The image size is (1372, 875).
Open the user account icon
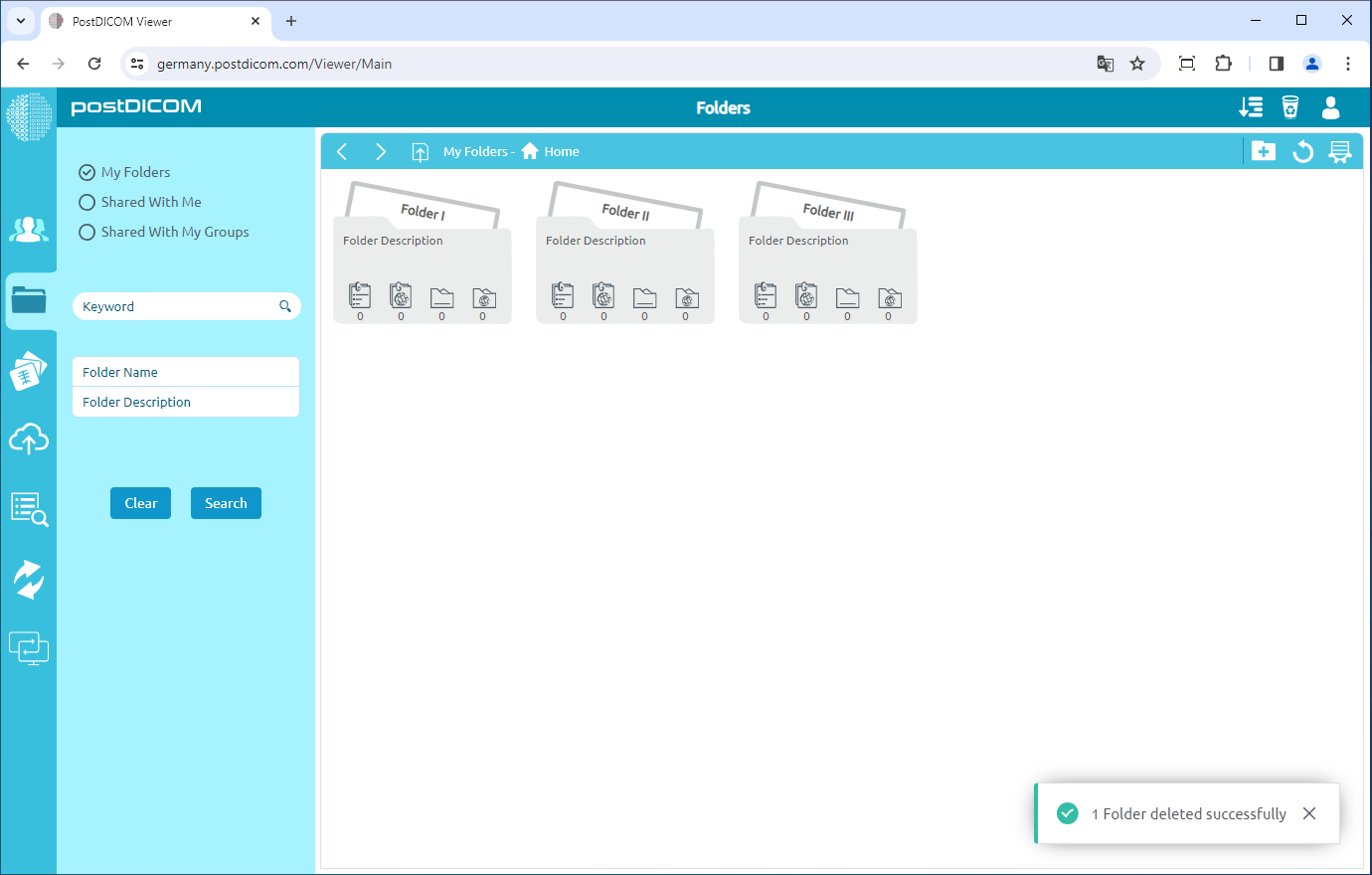[x=1330, y=107]
